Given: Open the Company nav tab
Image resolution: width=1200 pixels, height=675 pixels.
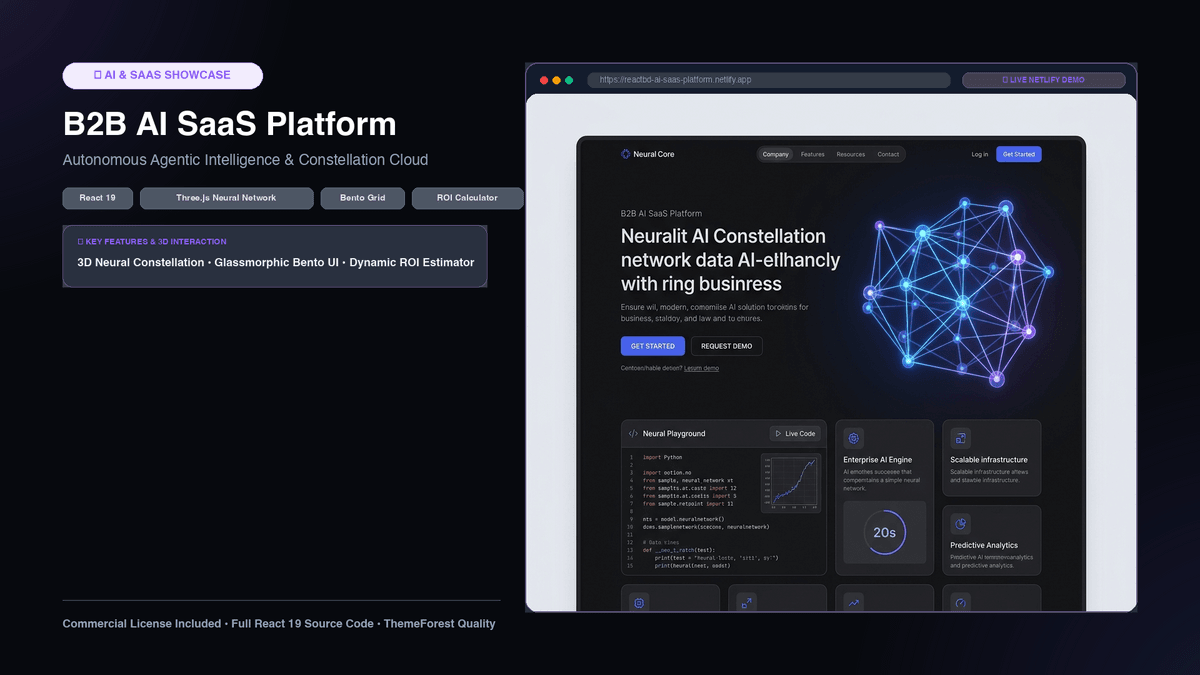Looking at the screenshot, I should coord(776,154).
